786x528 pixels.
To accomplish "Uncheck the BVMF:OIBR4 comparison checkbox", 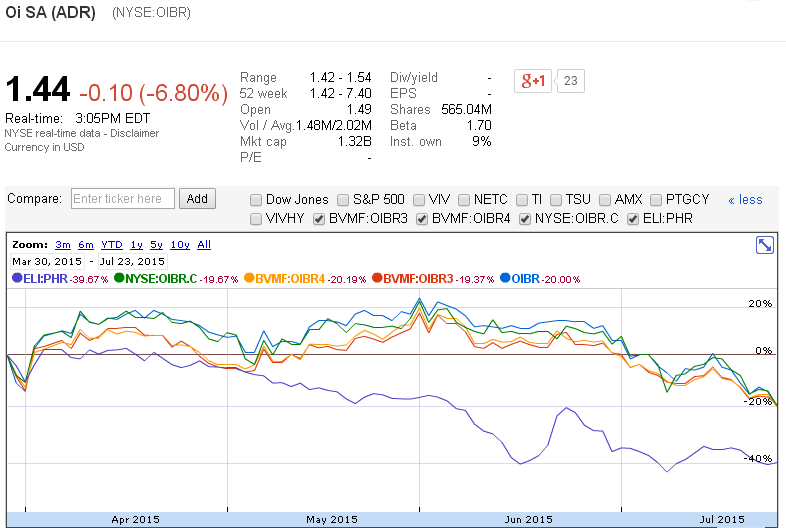I will (422, 219).
